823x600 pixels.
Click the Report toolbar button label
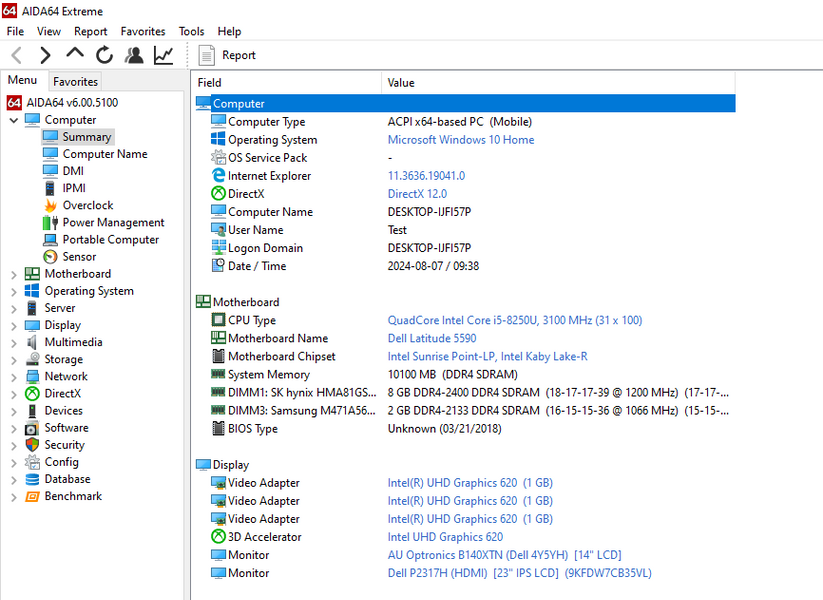239,55
